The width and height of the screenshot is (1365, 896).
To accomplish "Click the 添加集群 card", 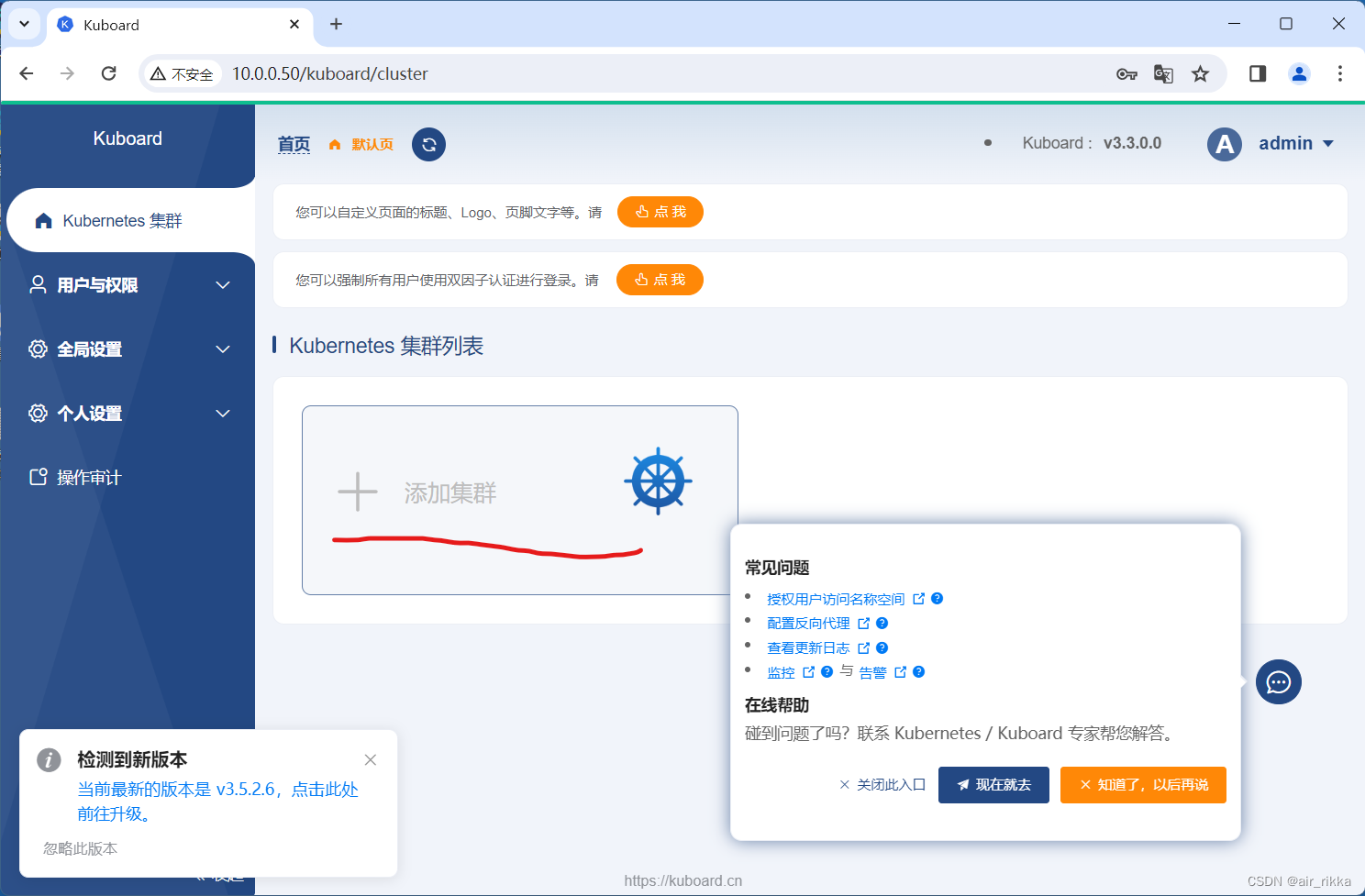I will point(520,500).
